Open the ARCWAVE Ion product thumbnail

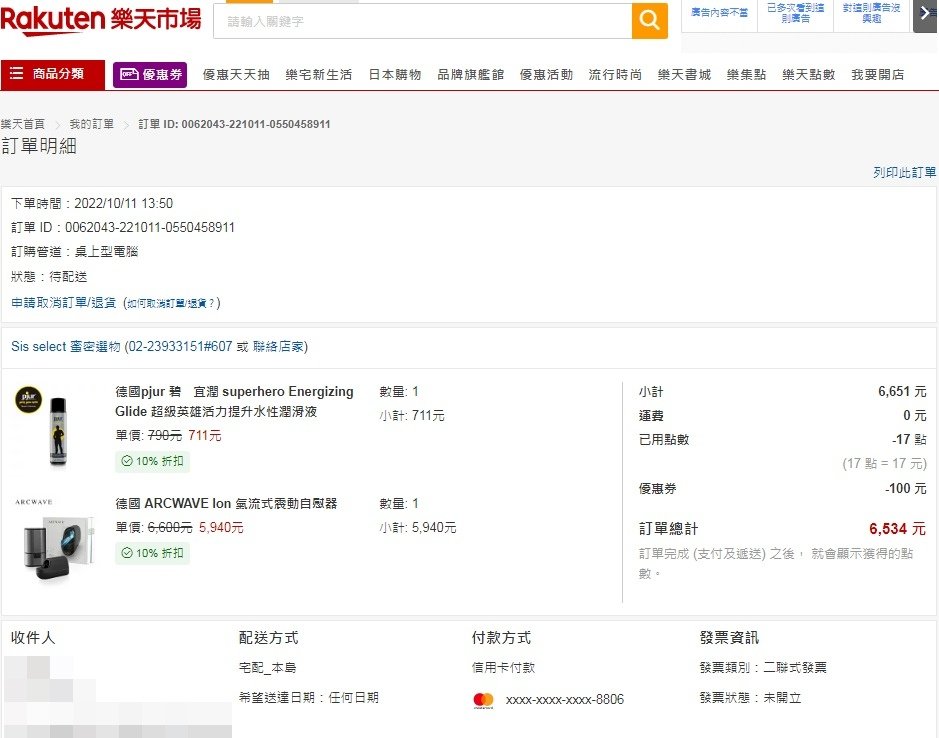click(55, 539)
